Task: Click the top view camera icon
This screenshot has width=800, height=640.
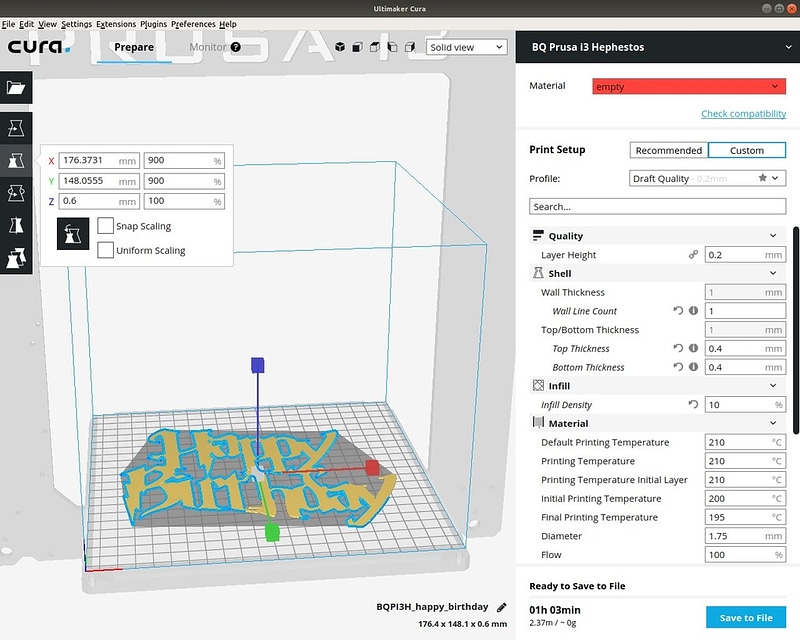Action: (x=375, y=47)
